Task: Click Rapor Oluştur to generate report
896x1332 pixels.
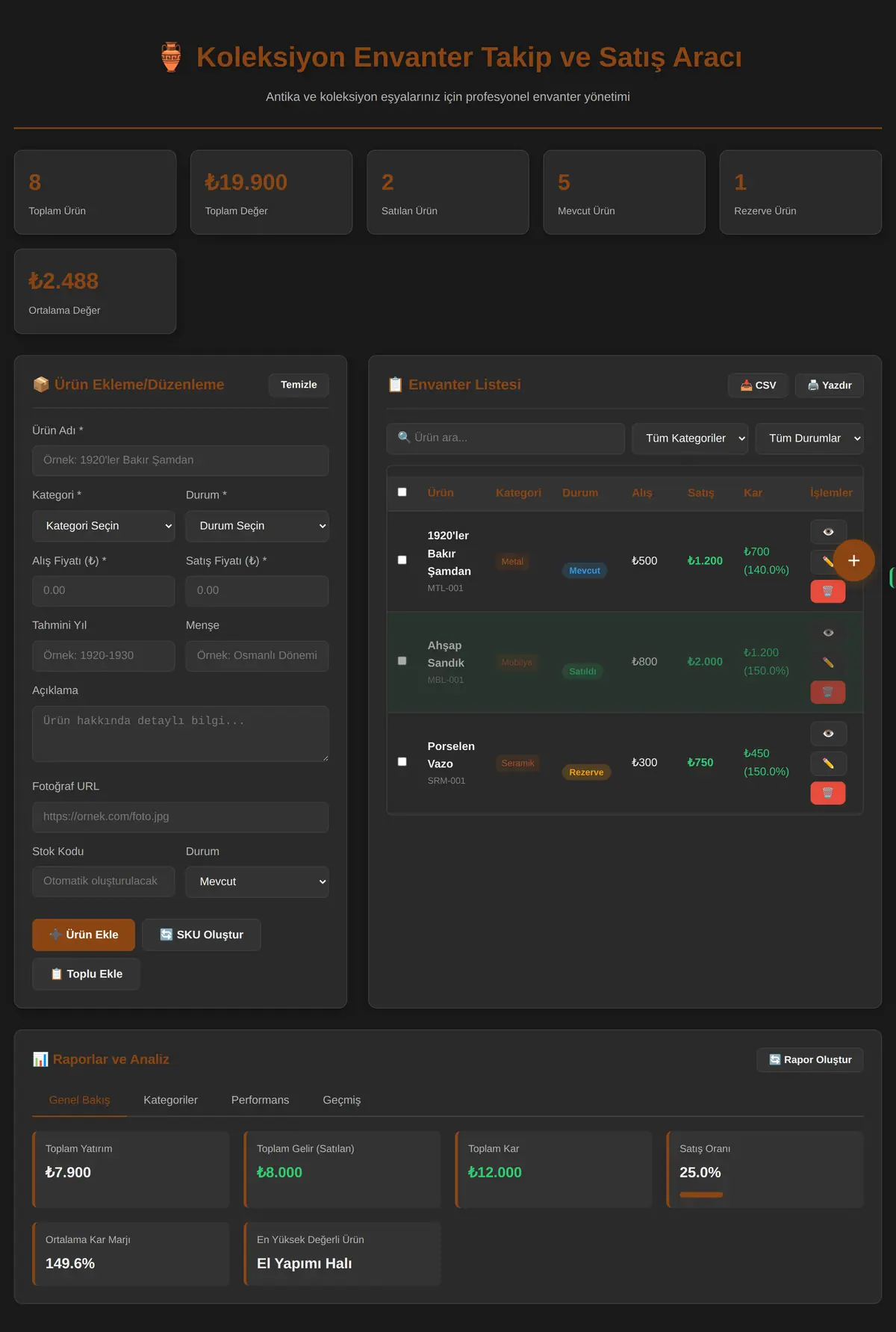Action: point(810,1060)
